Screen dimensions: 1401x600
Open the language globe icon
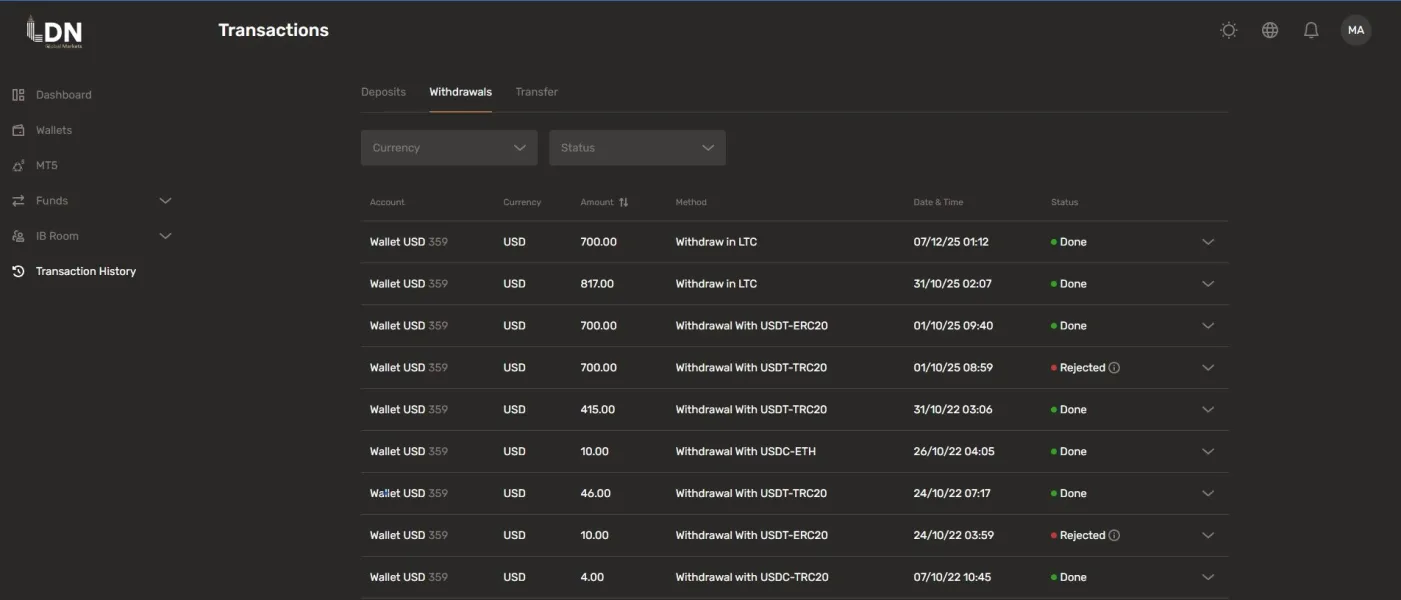click(x=1270, y=30)
